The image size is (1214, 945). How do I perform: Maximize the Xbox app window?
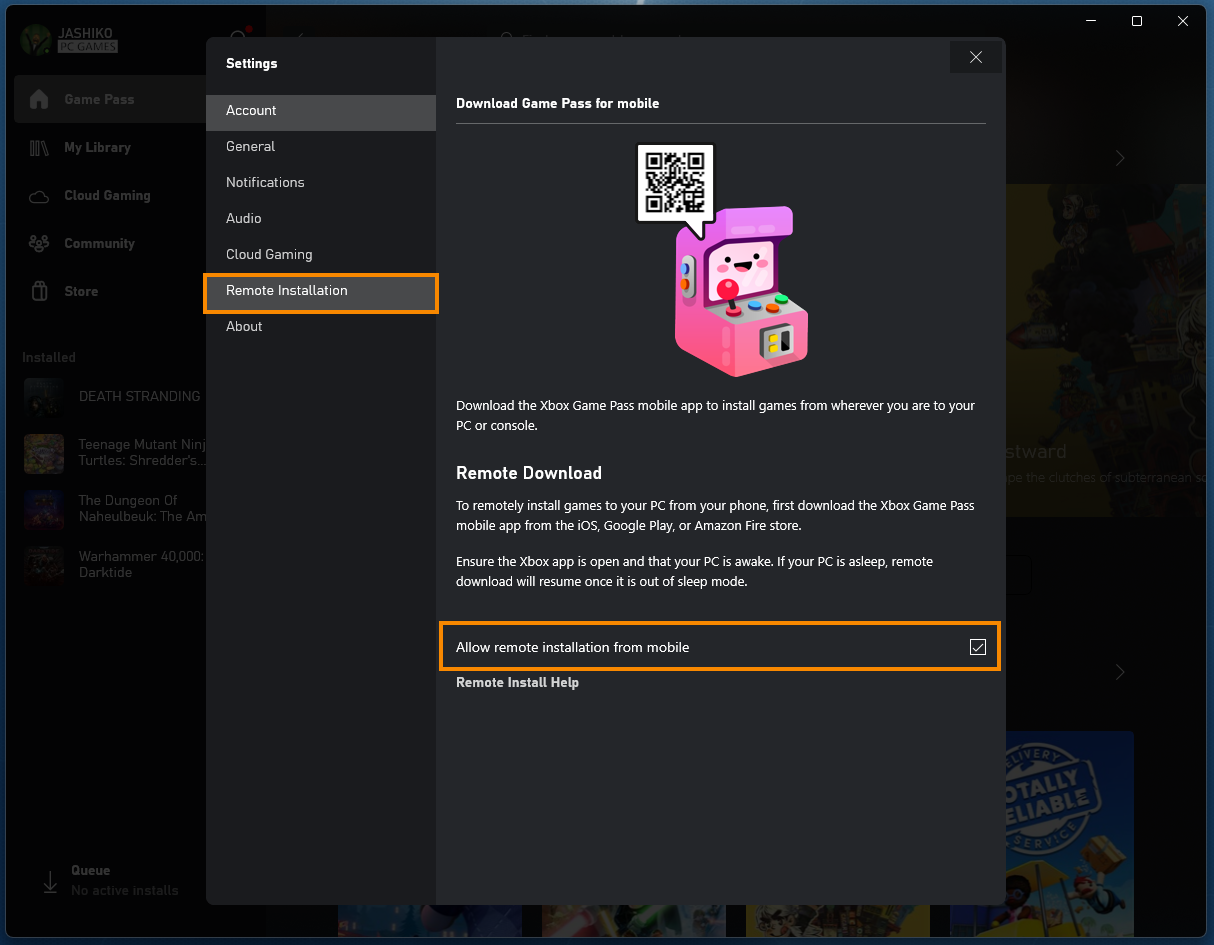pos(1137,21)
